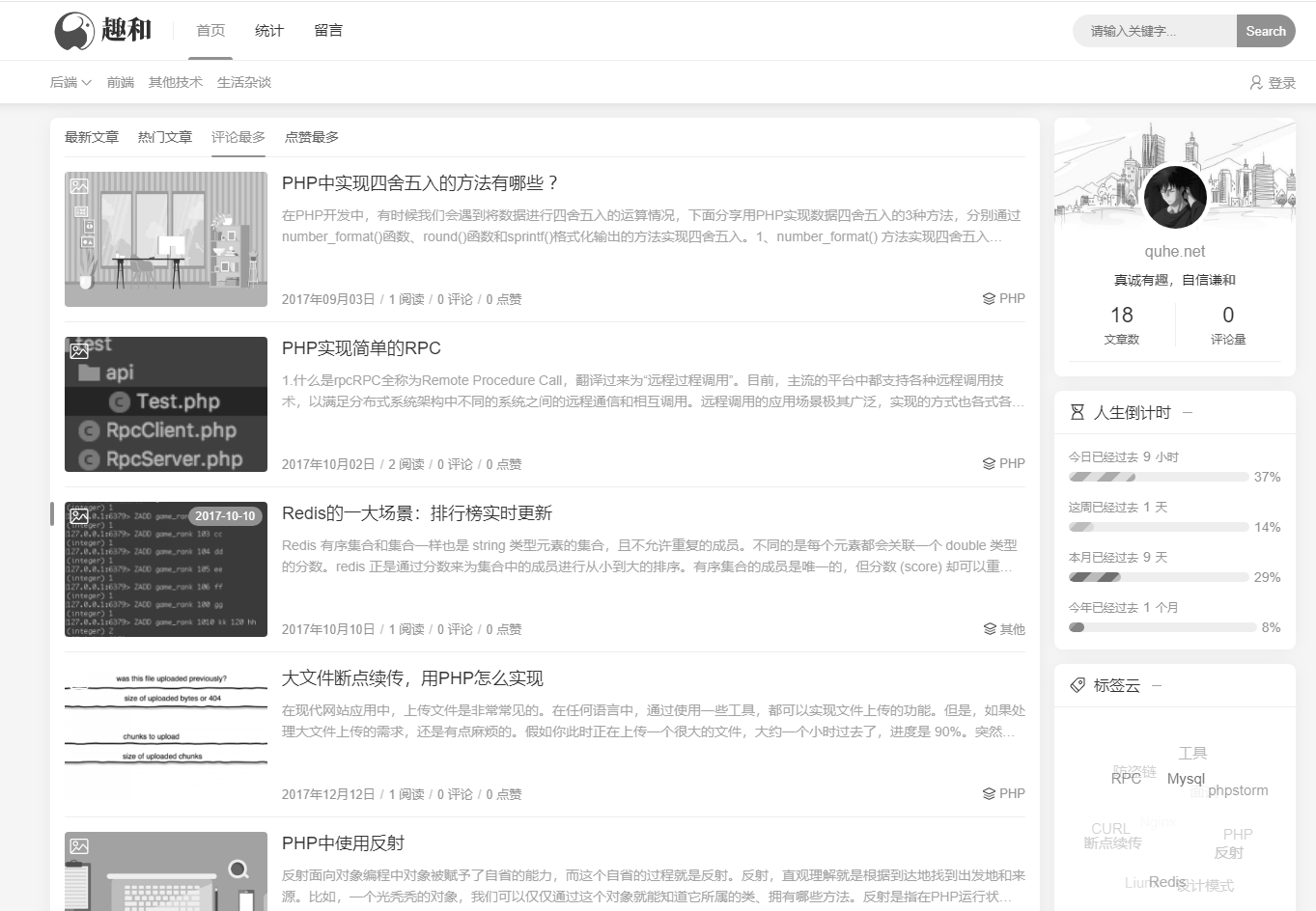Select the RPC tag in cloud
This screenshot has width=1316, height=911.
click(x=1126, y=778)
